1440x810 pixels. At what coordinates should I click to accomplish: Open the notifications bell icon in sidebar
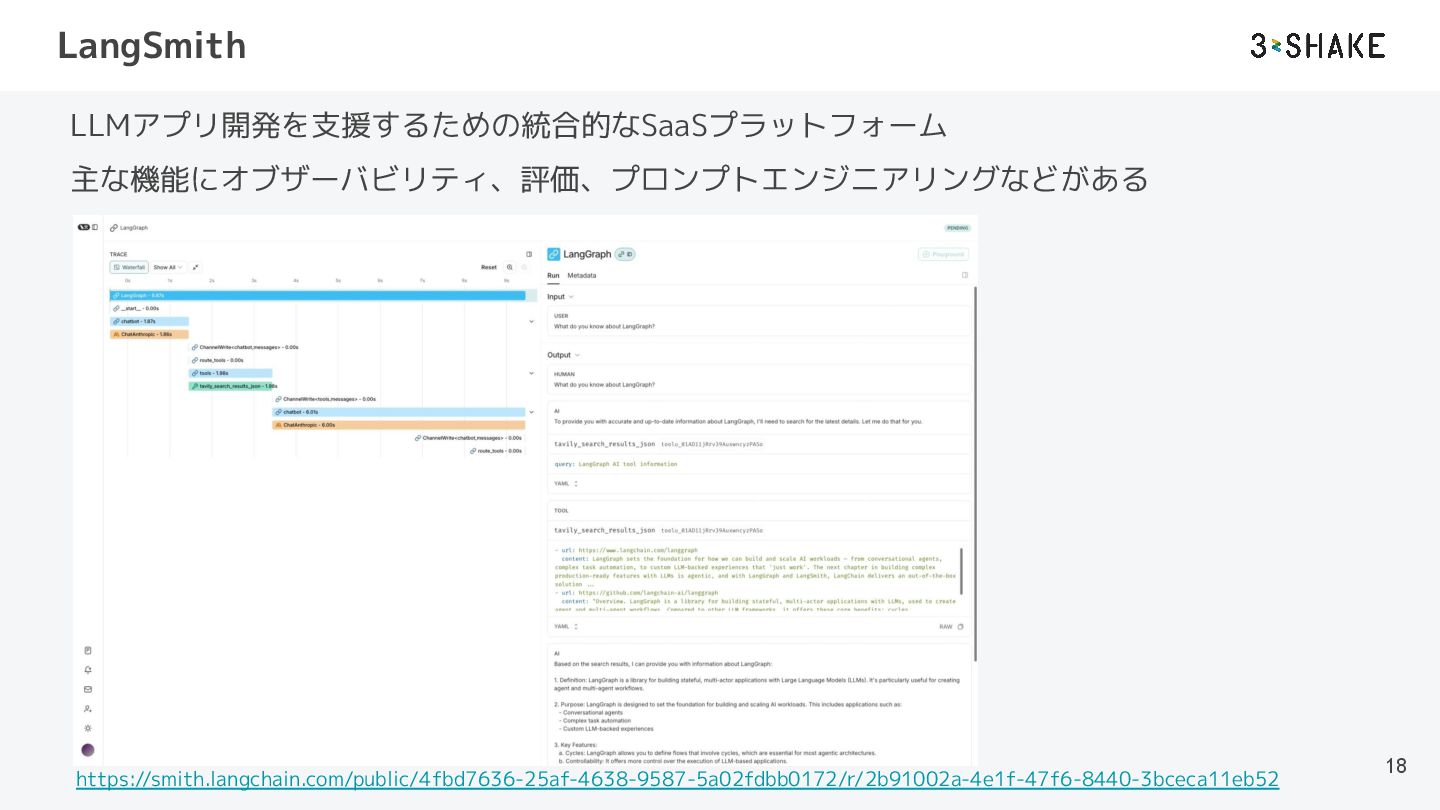[88, 670]
